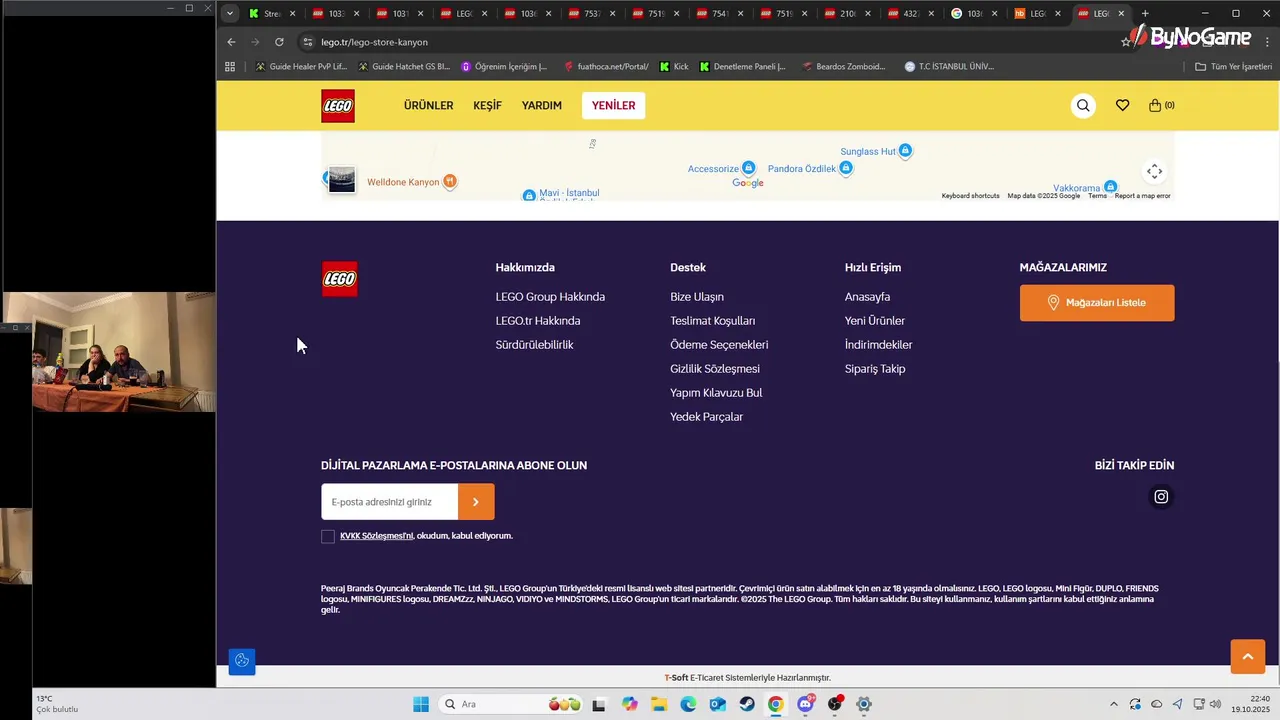Open the Instagram icon under Bizi Takip Edin
This screenshot has width=1280, height=720.
1161,496
